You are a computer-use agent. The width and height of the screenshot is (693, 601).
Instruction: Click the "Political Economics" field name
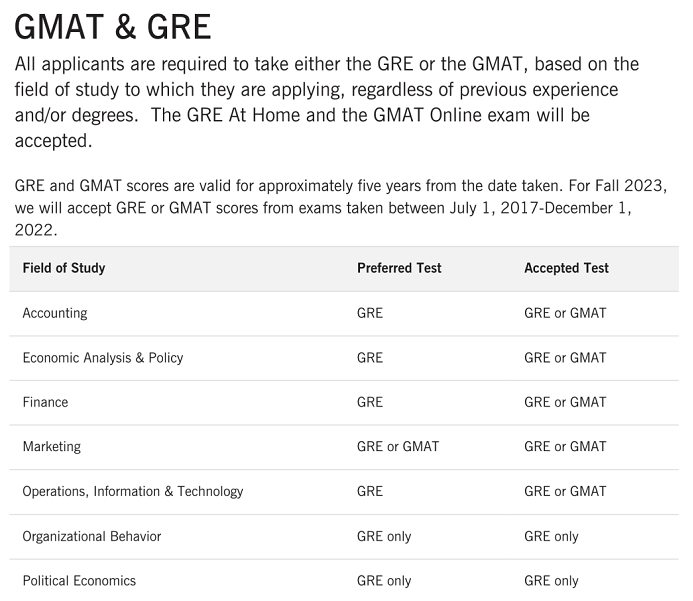pyautogui.click(x=79, y=581)
